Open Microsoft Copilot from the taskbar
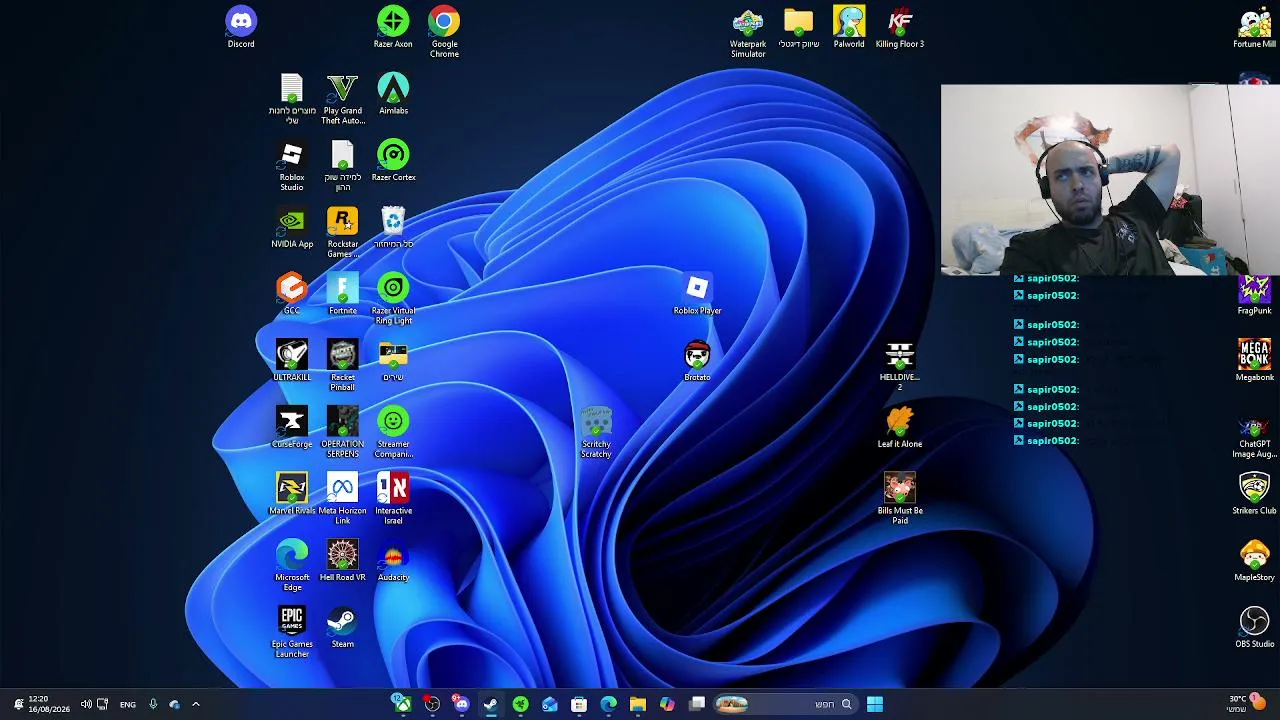 click(x=667, y=704)
